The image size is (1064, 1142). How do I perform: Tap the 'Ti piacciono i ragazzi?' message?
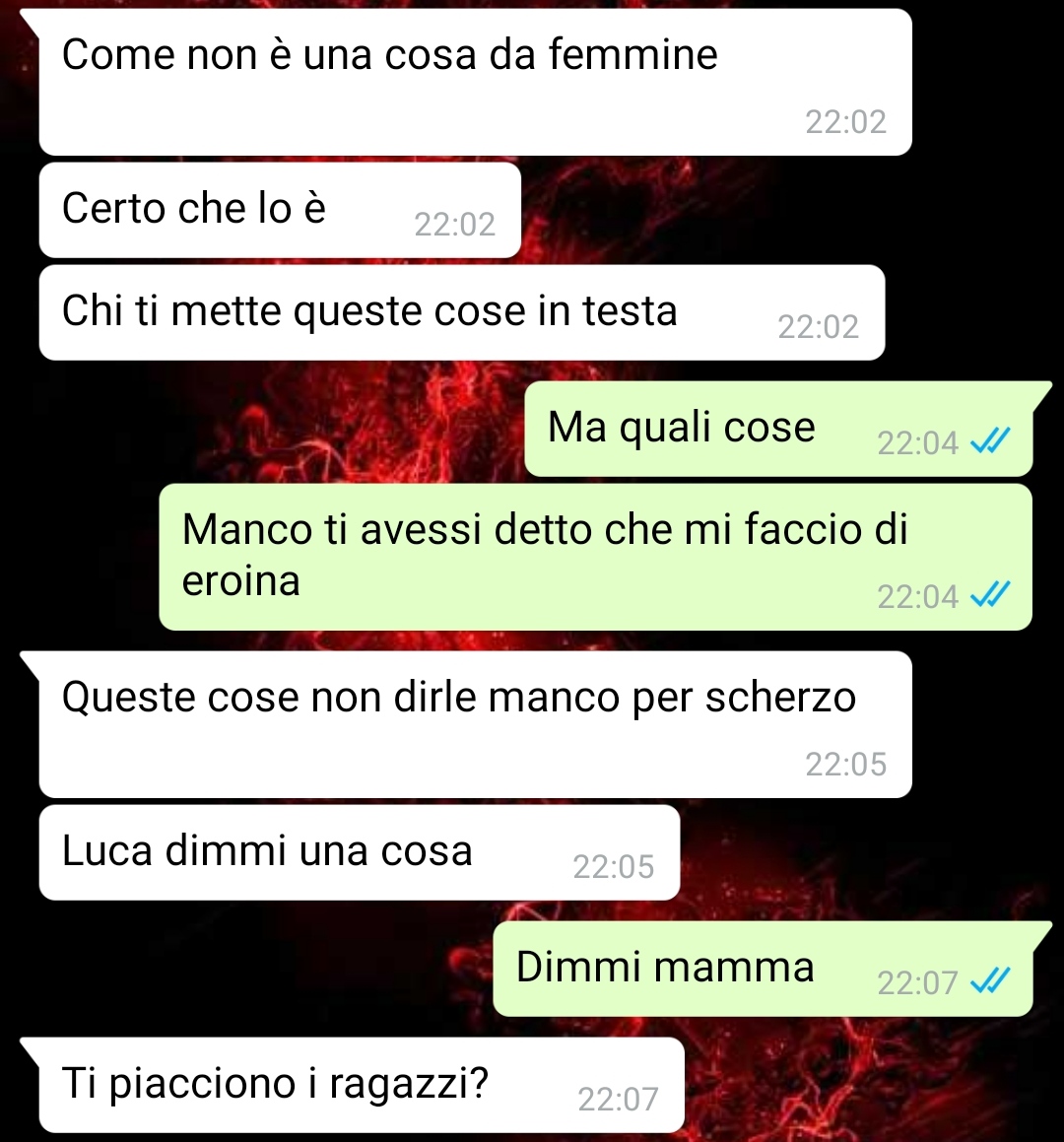pos(362,1085)
